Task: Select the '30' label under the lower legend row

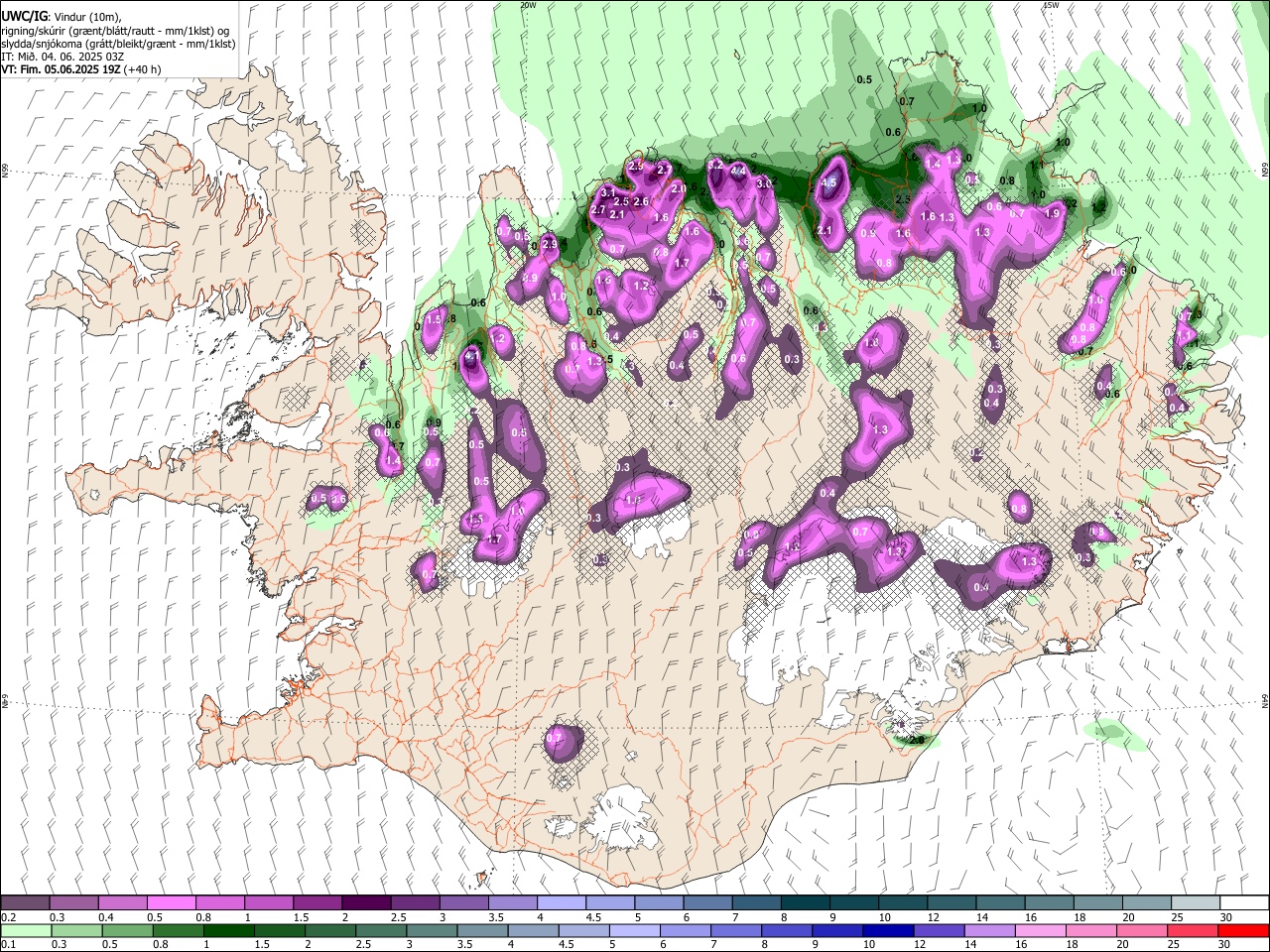Action: [x=1225, y=945]
